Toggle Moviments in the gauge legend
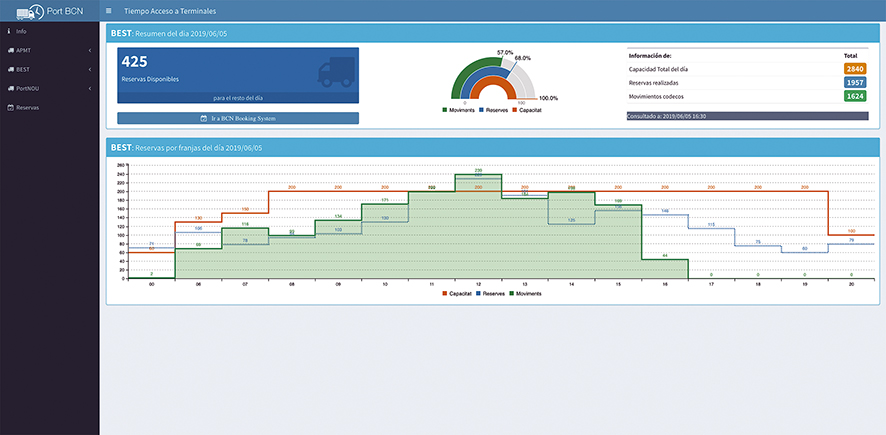Viewport: 886px width, 435px height. 458,109
